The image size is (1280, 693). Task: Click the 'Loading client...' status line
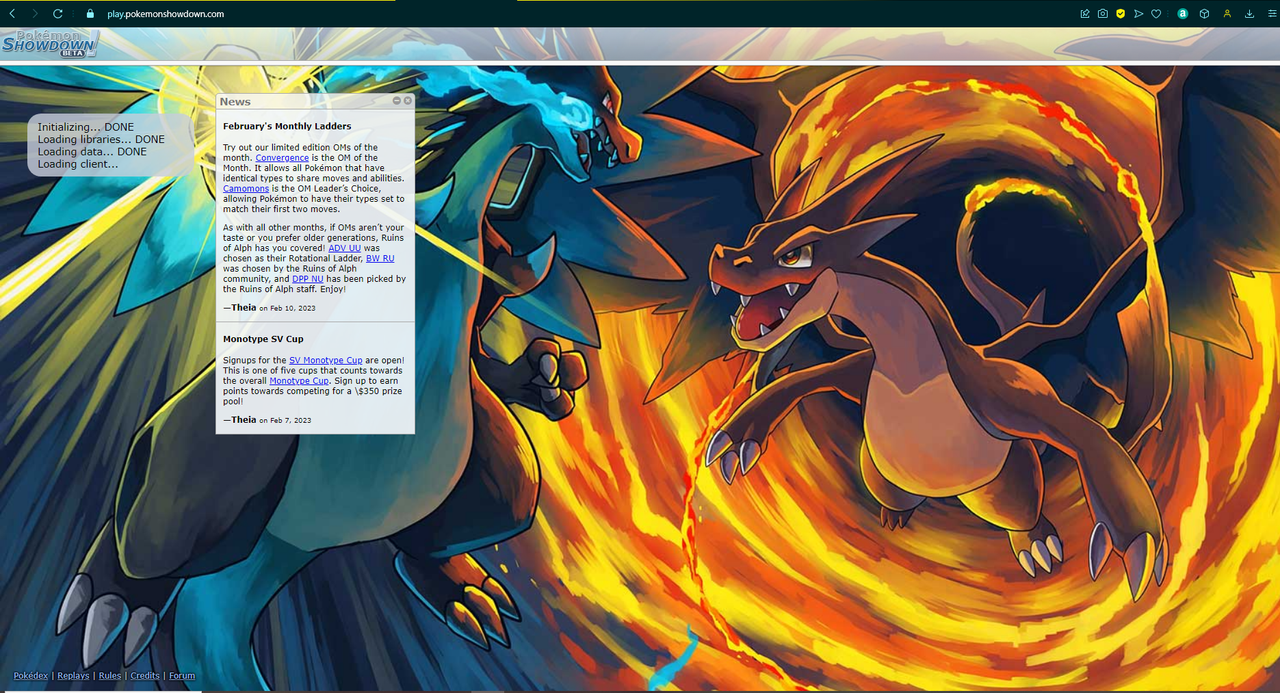78,164
